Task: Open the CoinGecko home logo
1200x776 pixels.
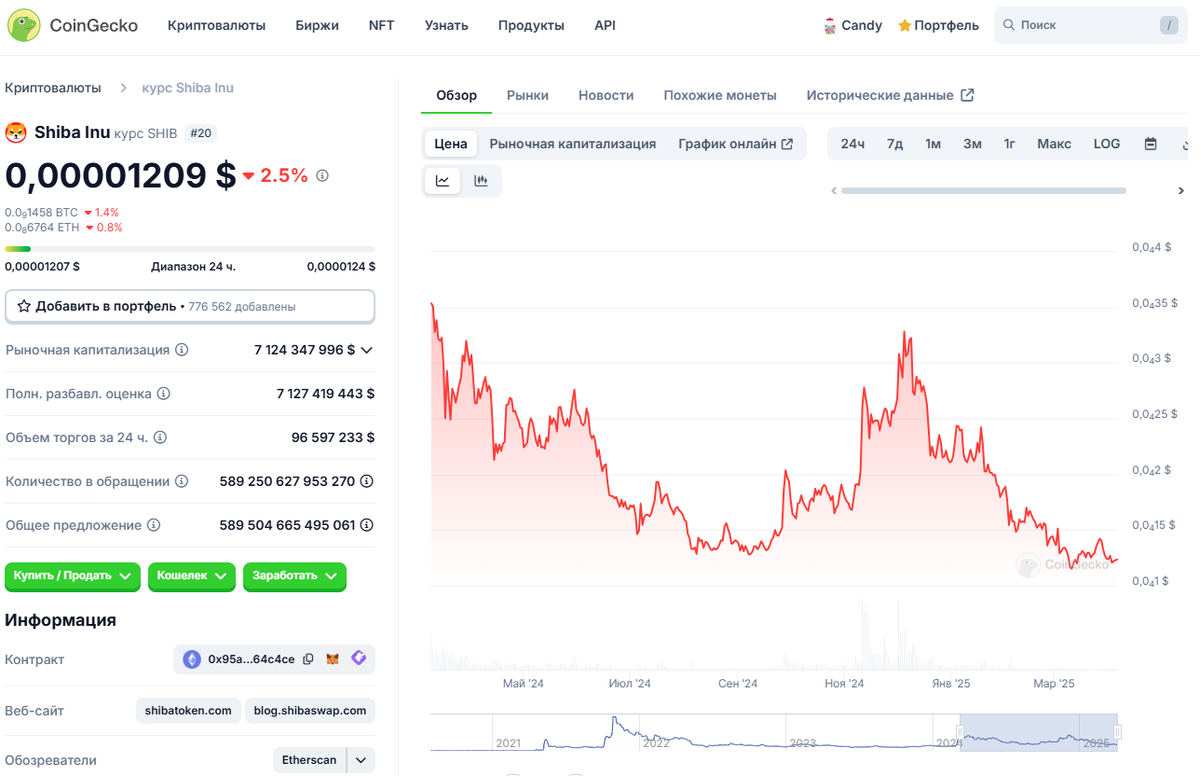Action: pos(72,25)
